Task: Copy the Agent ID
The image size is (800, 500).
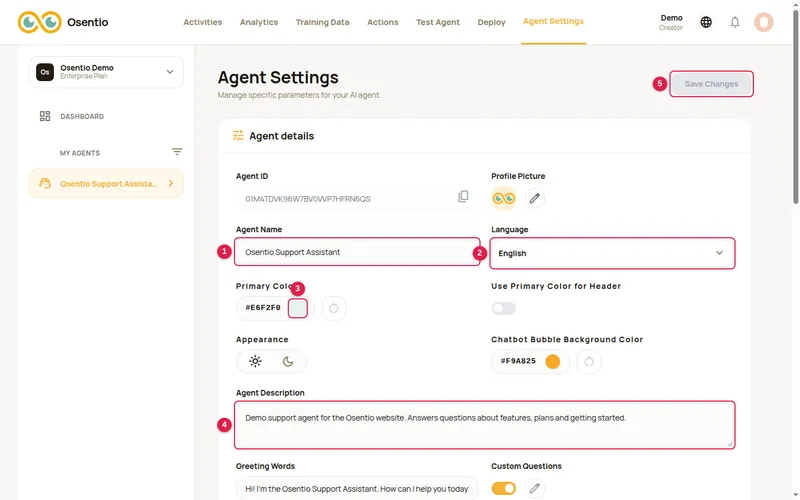Action: (463, 196)
